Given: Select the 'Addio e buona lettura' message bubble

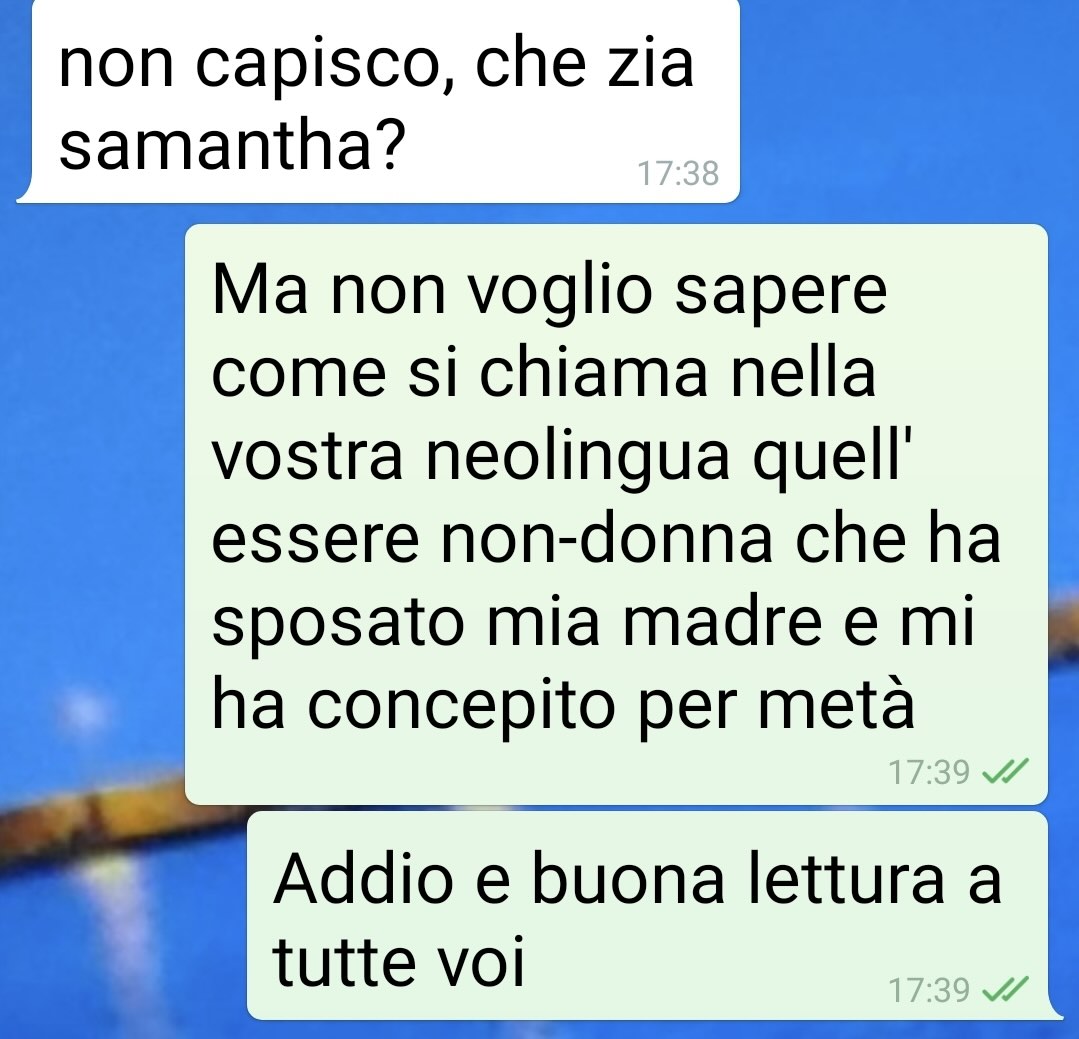Looking at the screenshot, I should (648, 915).
